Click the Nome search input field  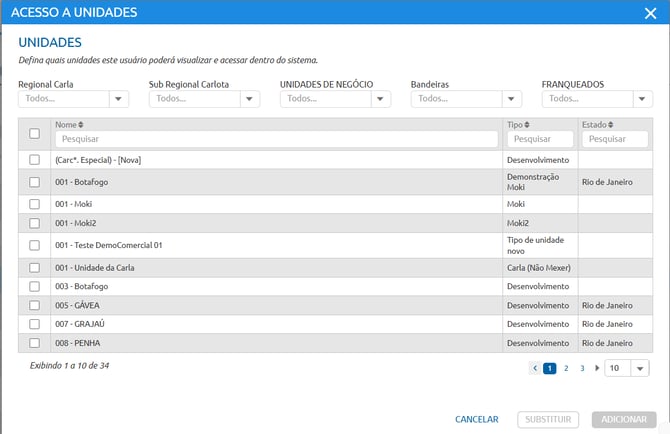point(276,140)
